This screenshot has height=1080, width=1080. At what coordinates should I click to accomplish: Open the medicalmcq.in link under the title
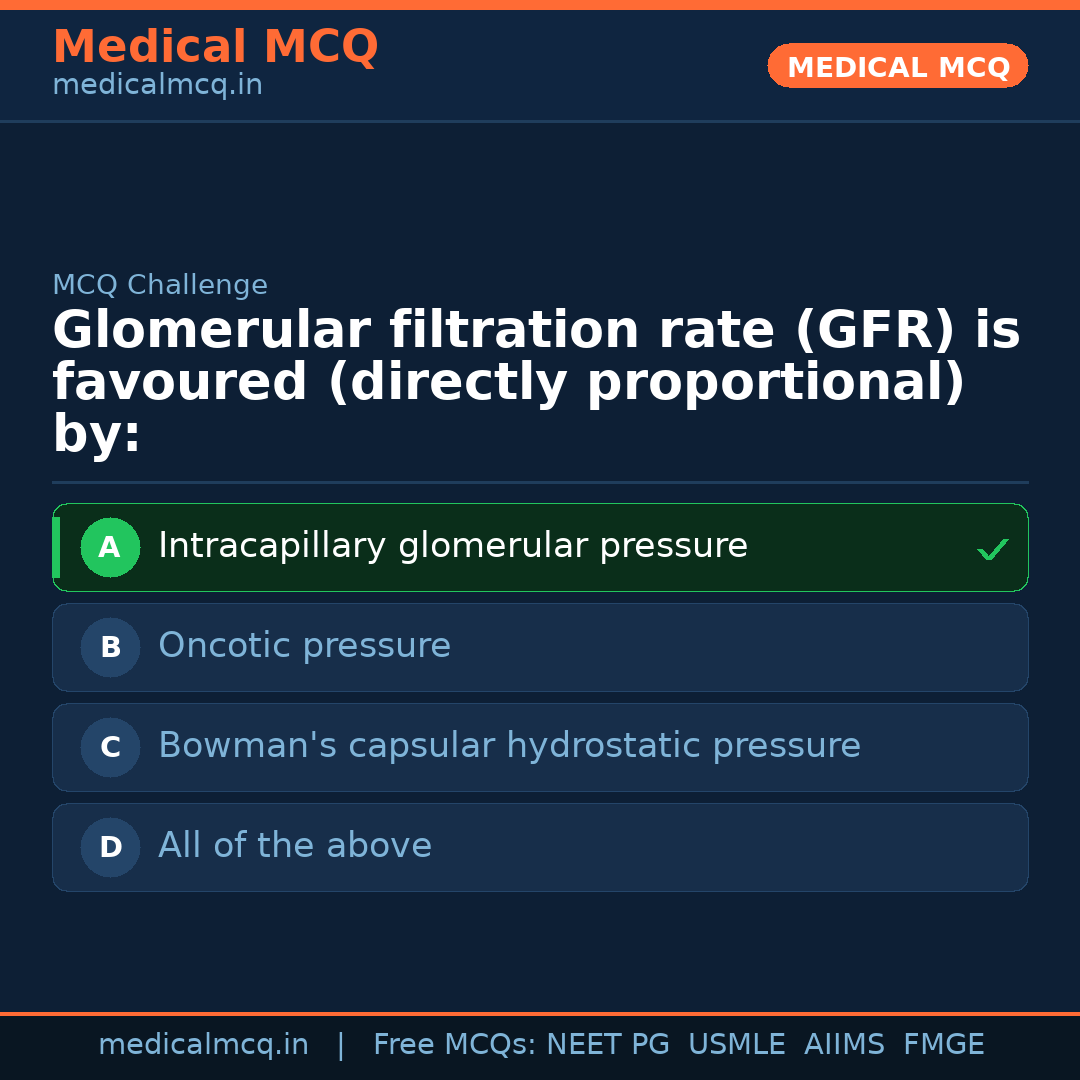[157, 86]
